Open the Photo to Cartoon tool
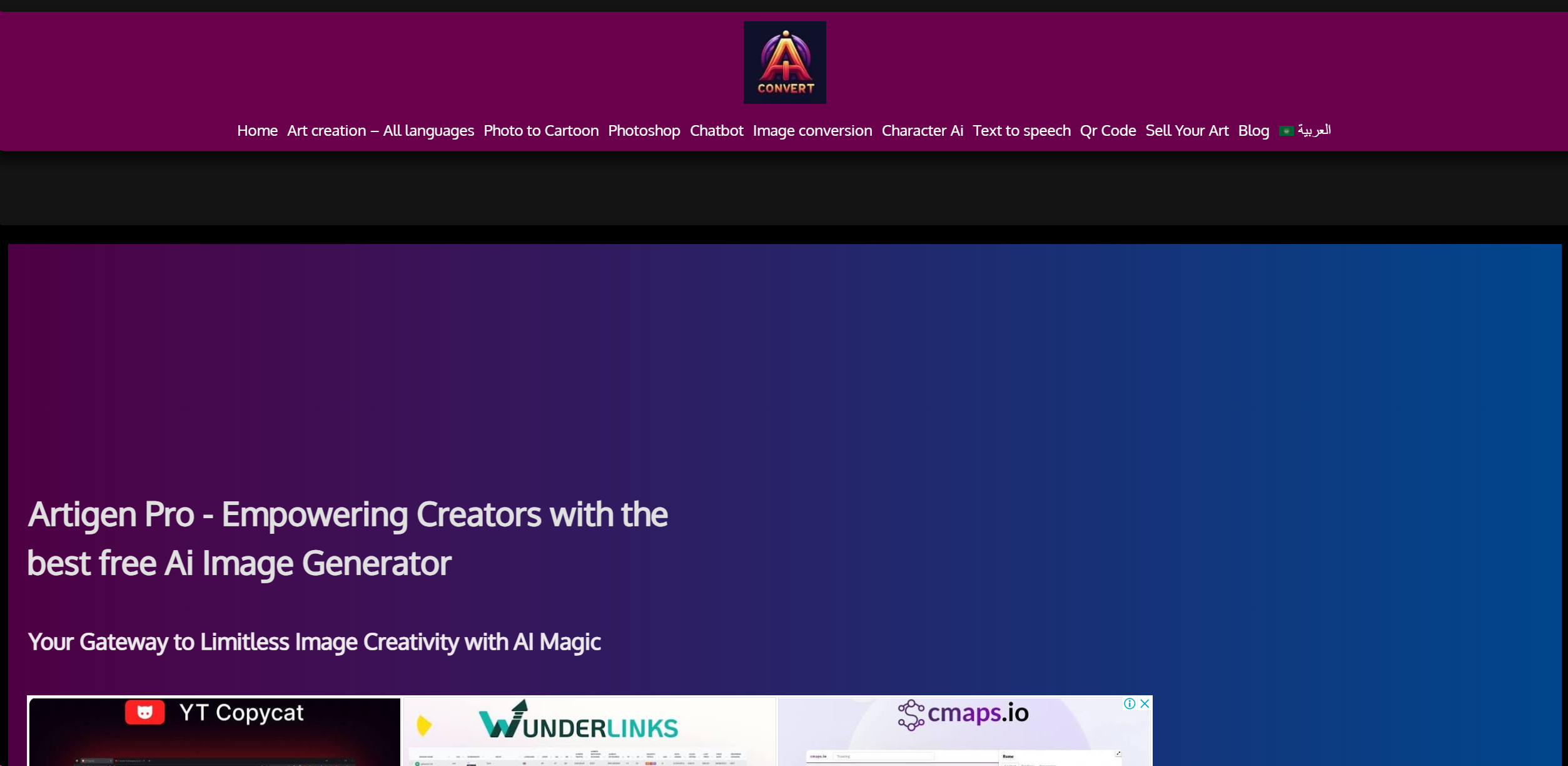Viewport: 1568px width, 766px height. tap(540, 130)
